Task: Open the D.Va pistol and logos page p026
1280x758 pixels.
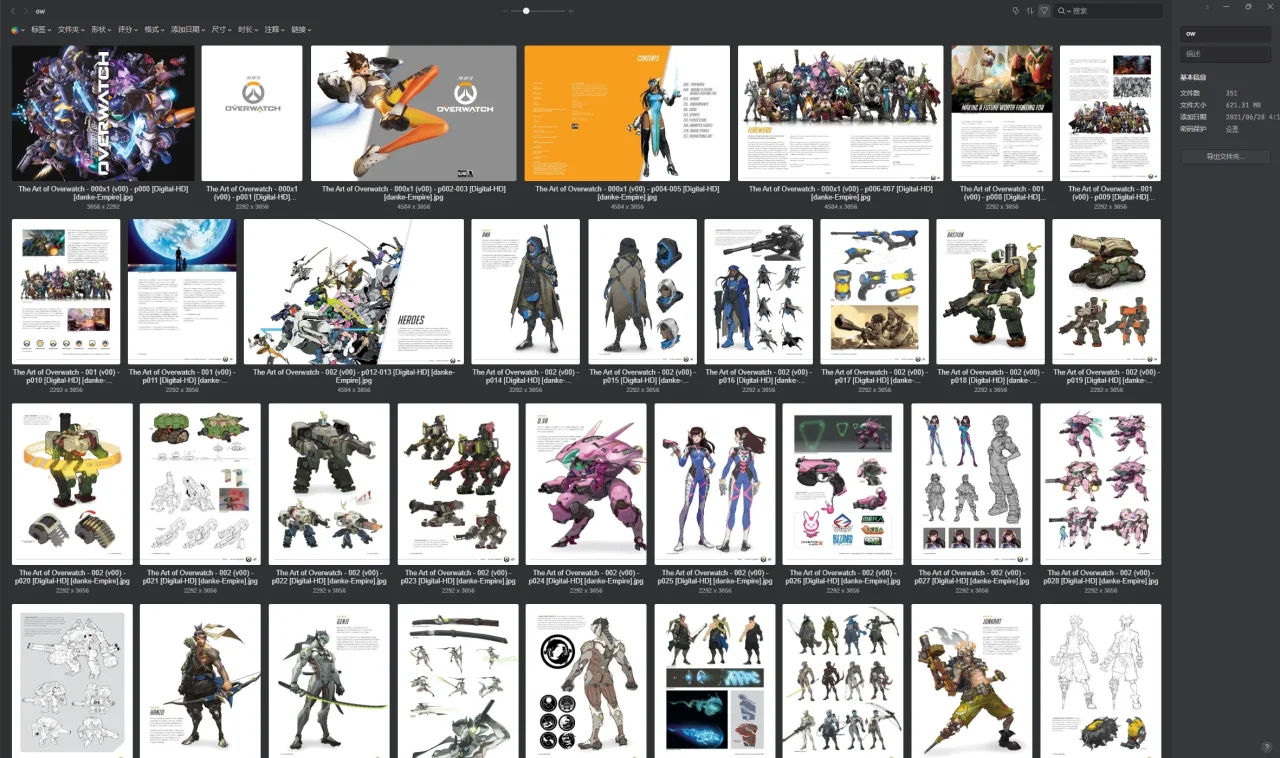Action: click(x=843, y=484)
